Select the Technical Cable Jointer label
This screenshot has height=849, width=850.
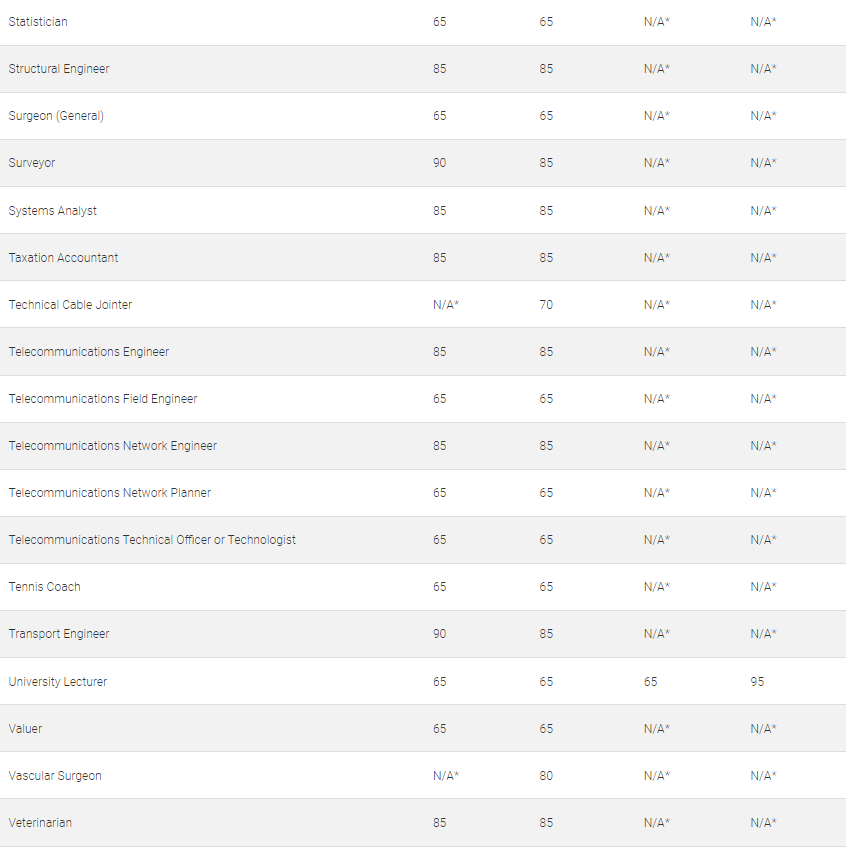70,305
